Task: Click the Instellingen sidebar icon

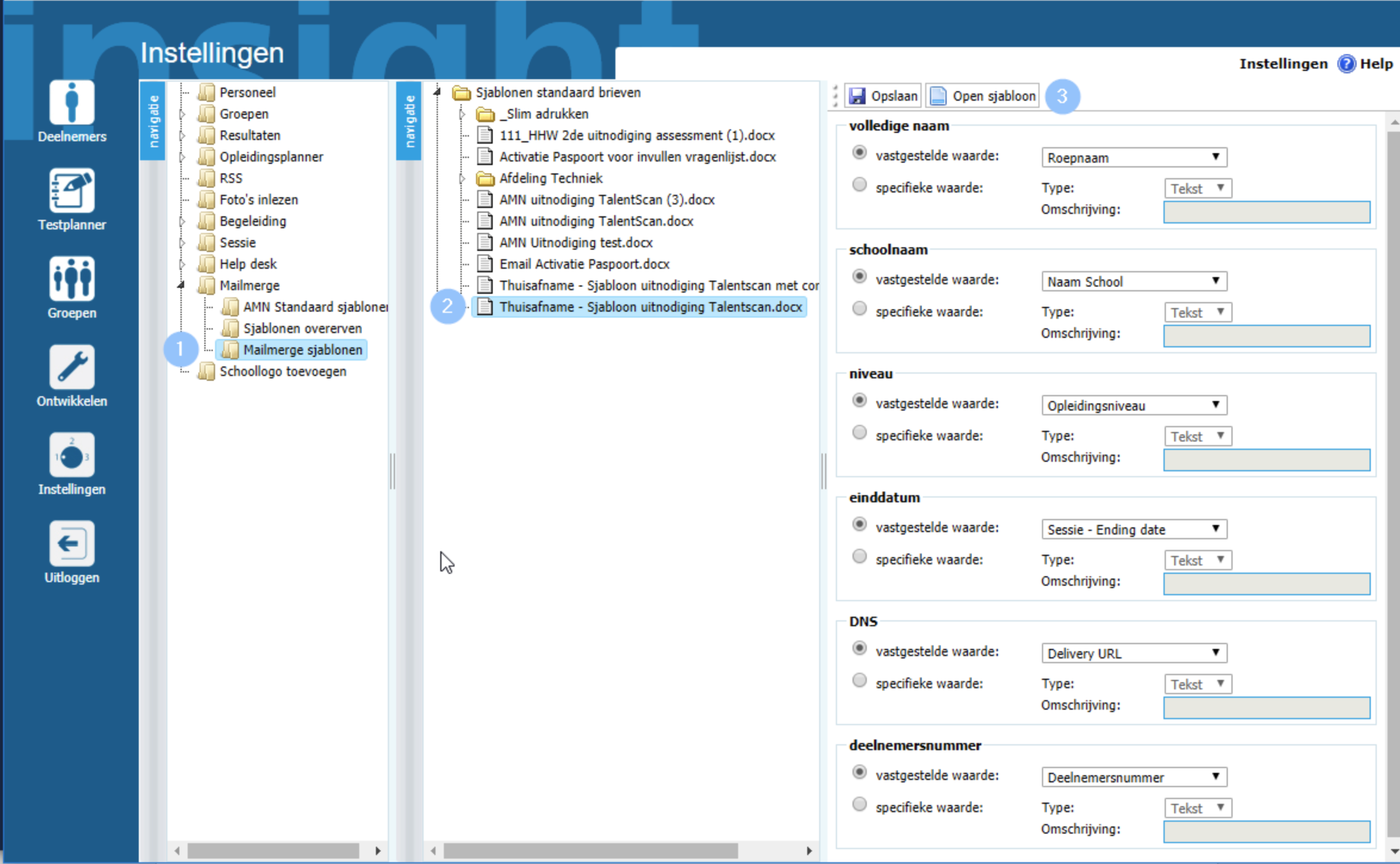Action: coord(71,456)
